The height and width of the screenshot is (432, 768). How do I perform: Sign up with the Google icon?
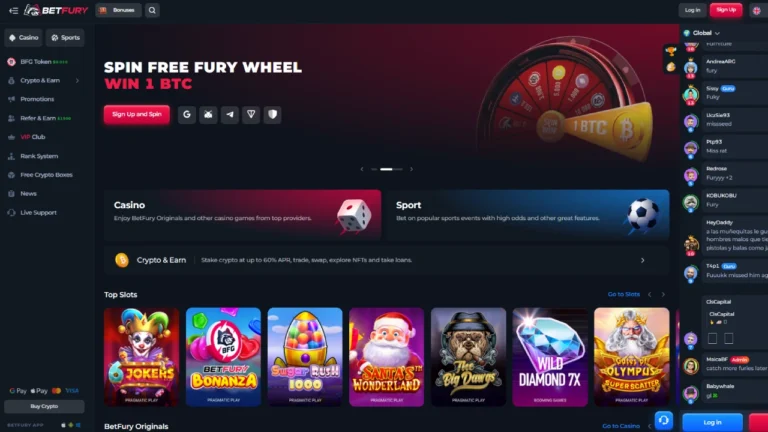click(x=187, y=115)
